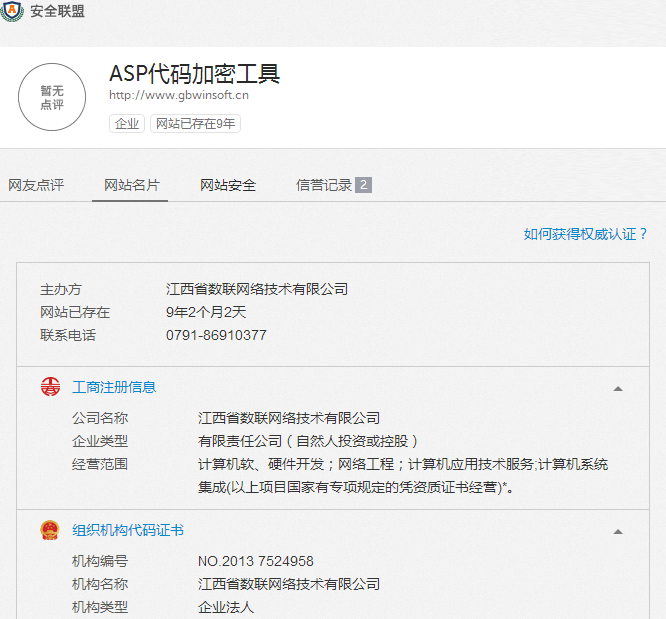Click the 暂无点评 rating circle
666x619 pixels.
[52, 97]
